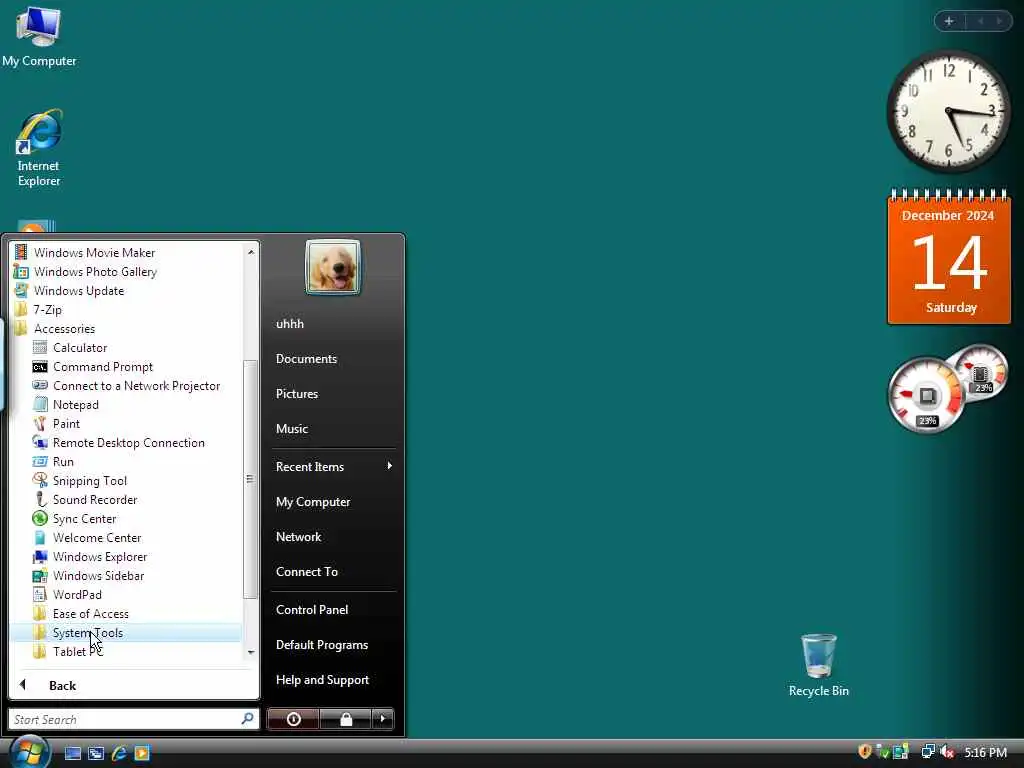Image resolution: width=1024 pixels, height=768 pixels.
Task: Click the programs list scrollbar down arrow
Action: (251, 652)
